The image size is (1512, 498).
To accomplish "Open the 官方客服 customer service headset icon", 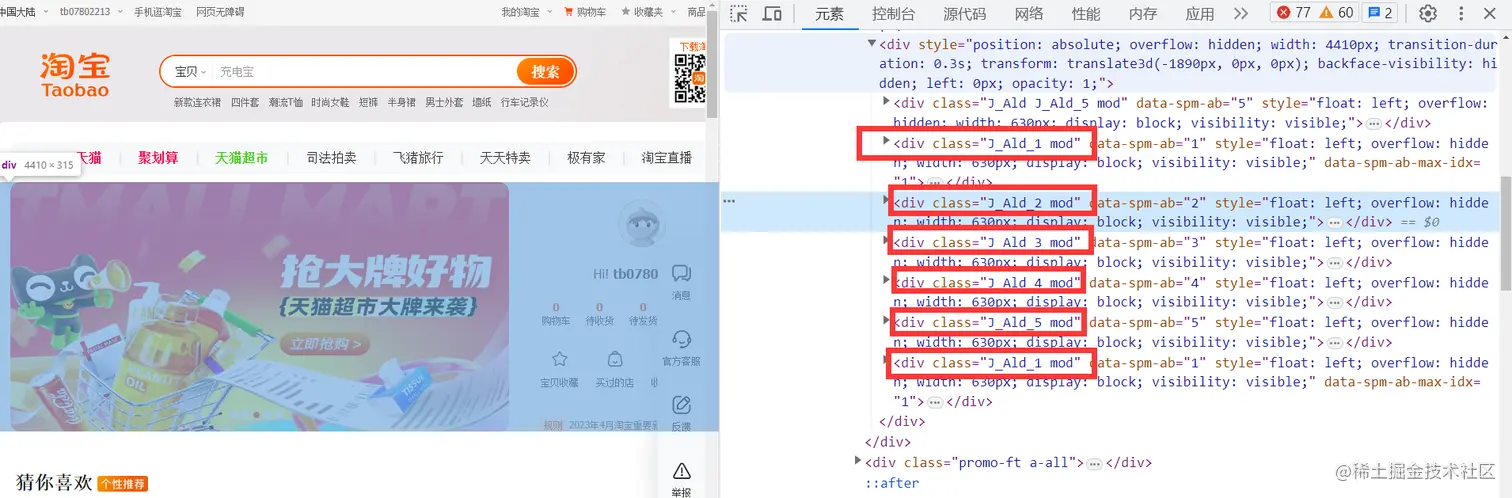I will point(681,347).
